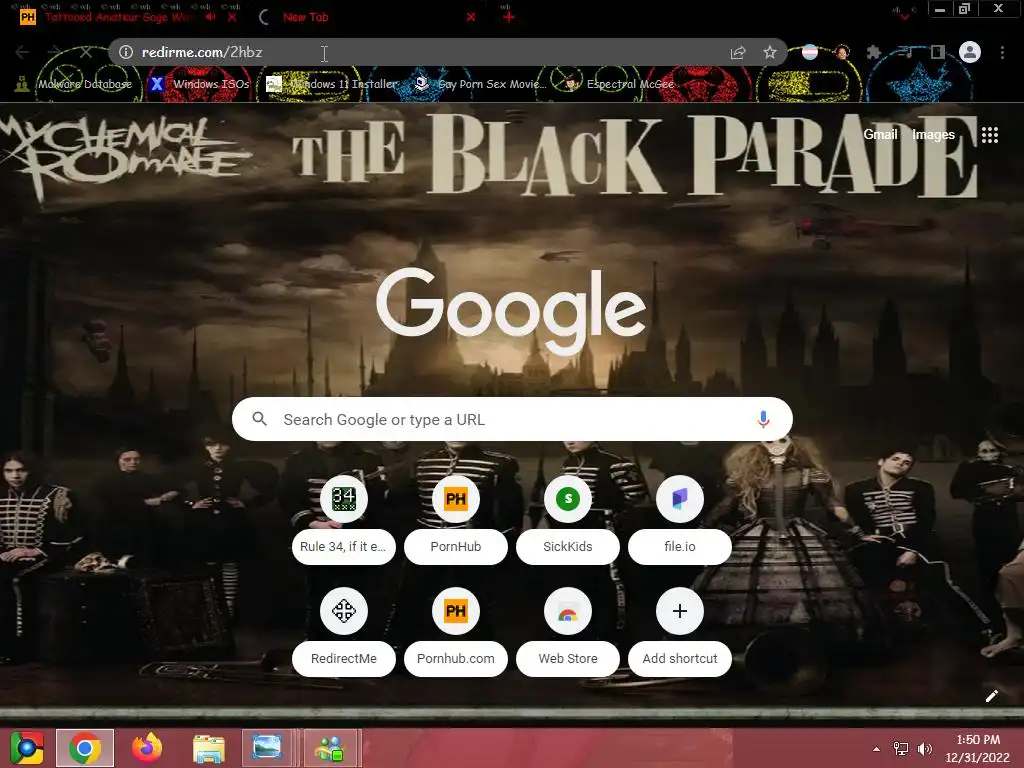This screenshot has width=1024, height=768.
Task: Launch Firefox from the taskbar
Action: 147,748
